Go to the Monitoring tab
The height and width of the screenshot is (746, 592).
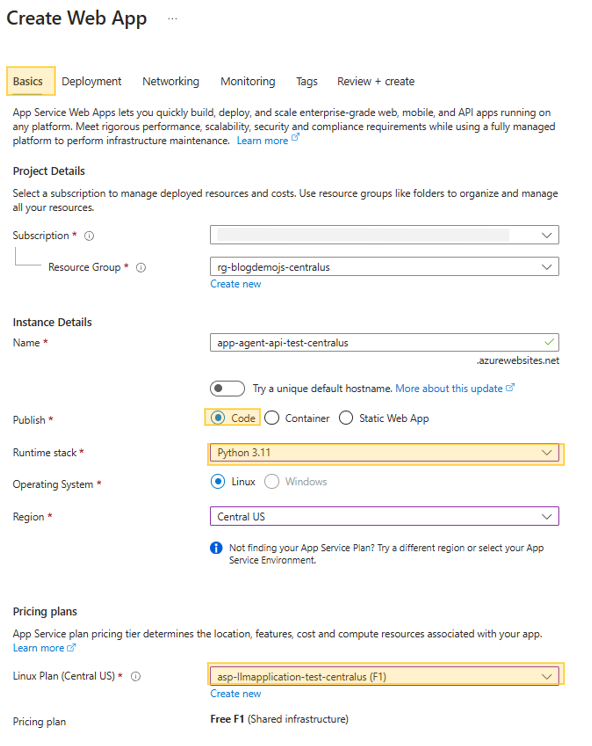[x=248, y=81]
